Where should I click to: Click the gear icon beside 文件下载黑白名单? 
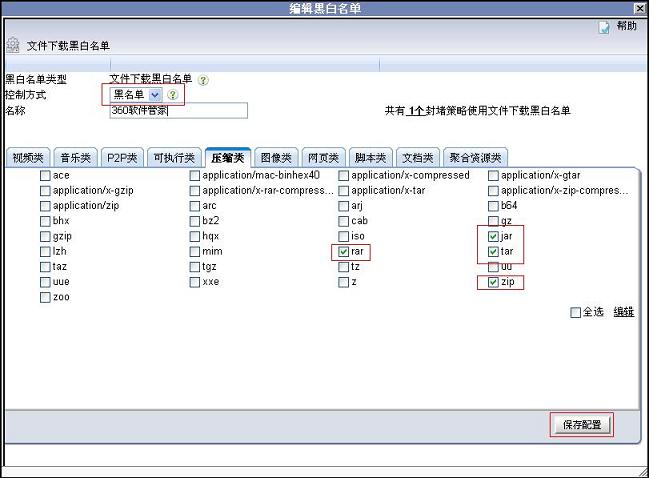coord(12,45)
